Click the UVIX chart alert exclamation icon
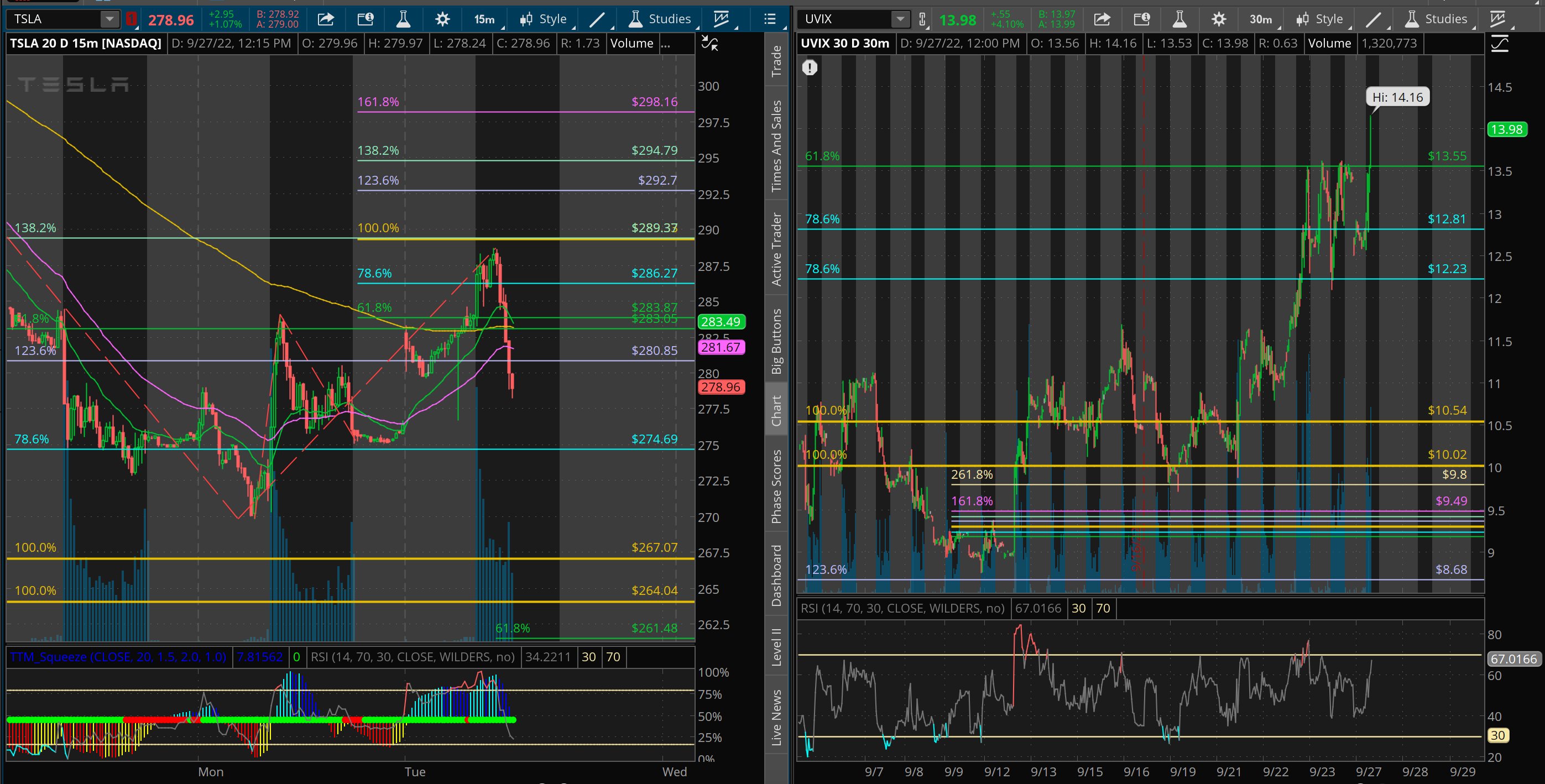The image size is (1545, 784). [x=810, y=67]
